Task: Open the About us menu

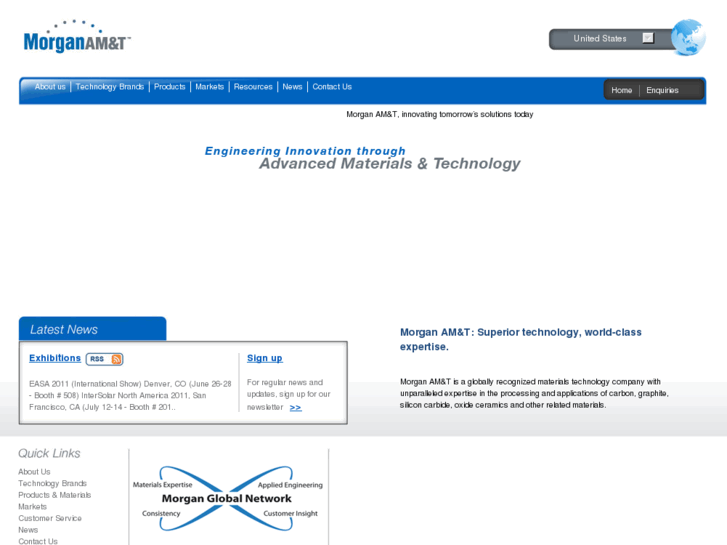Action: coord(50,87)
